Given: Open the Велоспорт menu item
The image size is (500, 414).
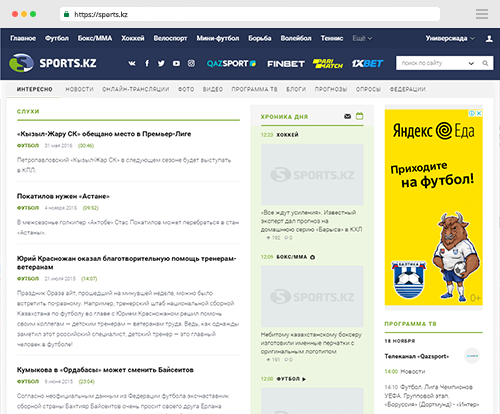Looking at the screenshot, I should [x=170, y=38].
